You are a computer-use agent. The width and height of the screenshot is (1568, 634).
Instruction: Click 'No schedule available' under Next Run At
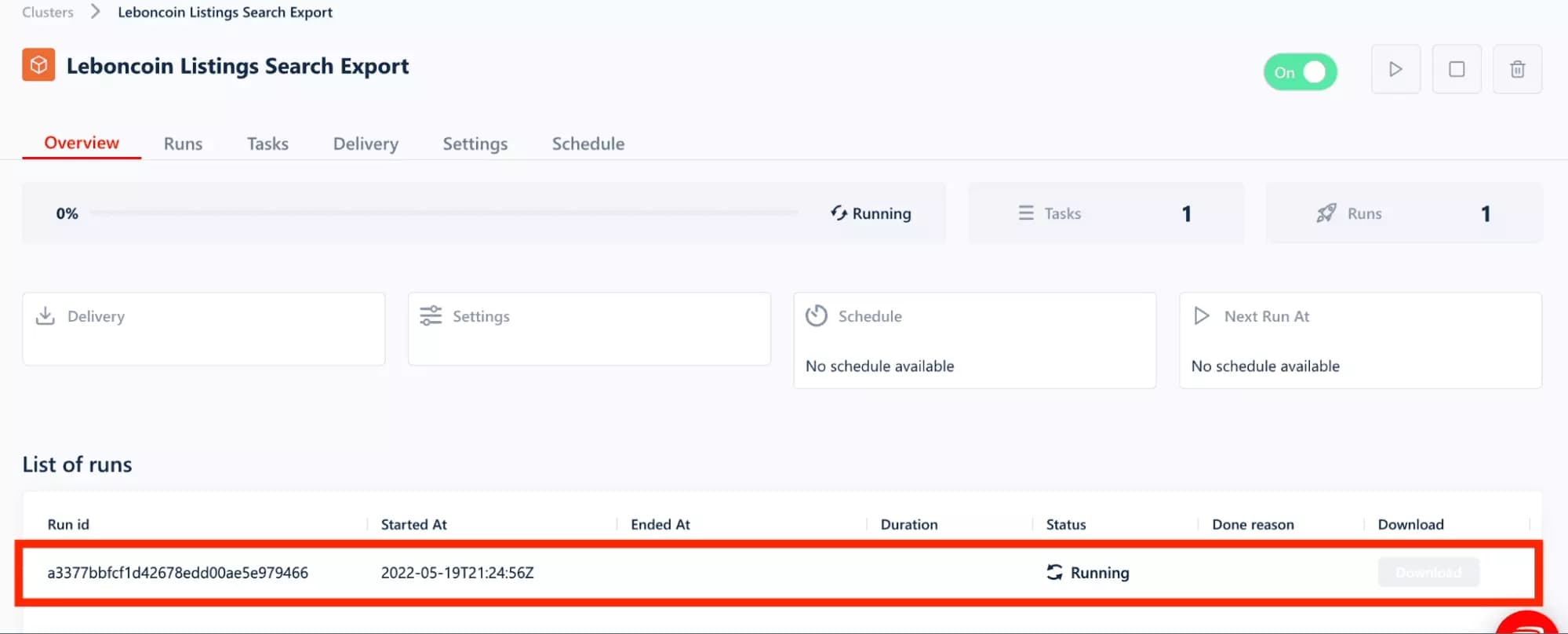pos(1265,366)
